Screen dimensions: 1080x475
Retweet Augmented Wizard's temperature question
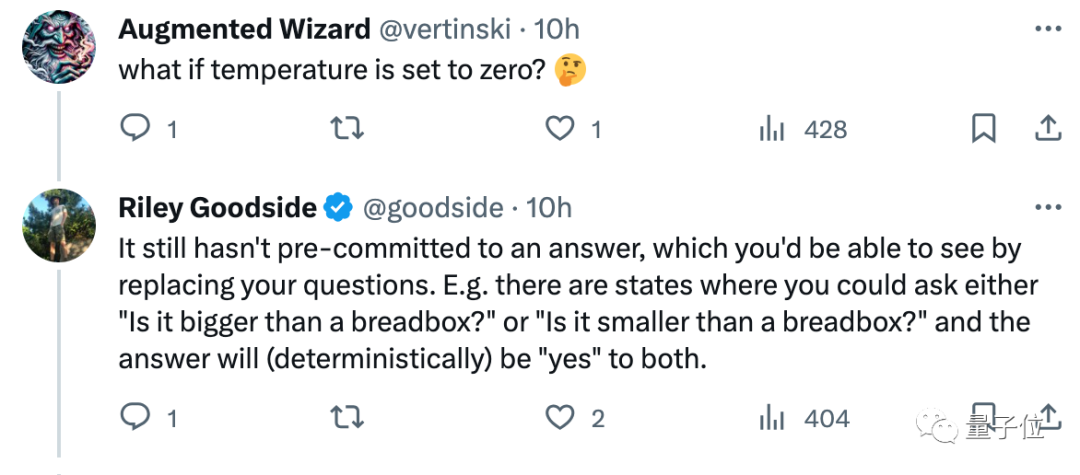click(x=346, y=128)
